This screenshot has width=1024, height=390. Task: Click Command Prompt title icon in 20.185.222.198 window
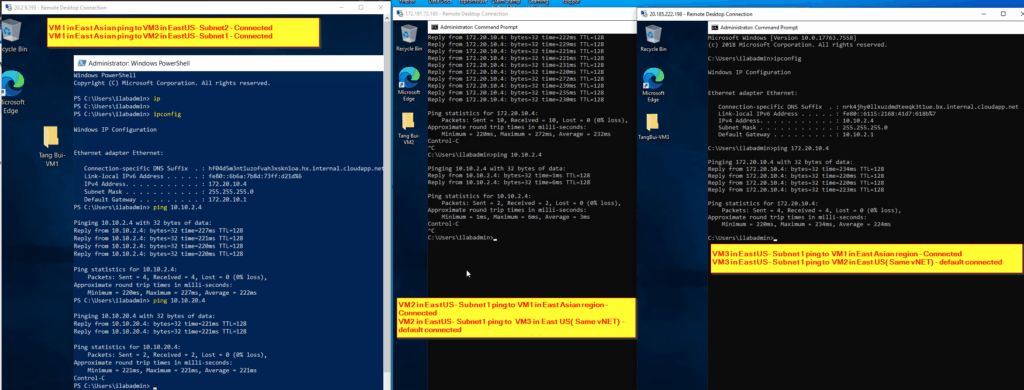coord(715,28)
